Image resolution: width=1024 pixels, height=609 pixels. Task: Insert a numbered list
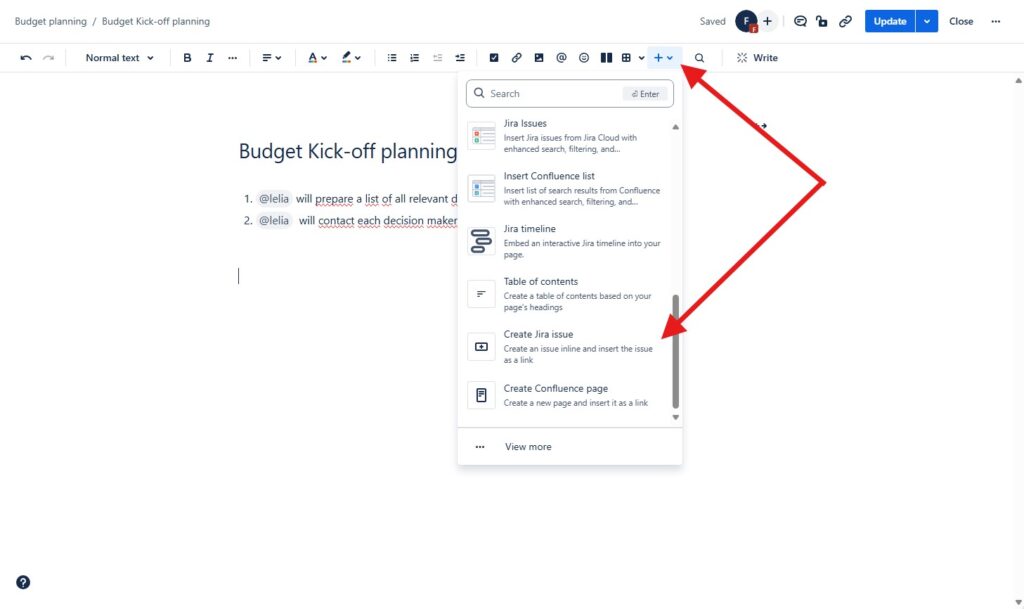pos(414,57)
